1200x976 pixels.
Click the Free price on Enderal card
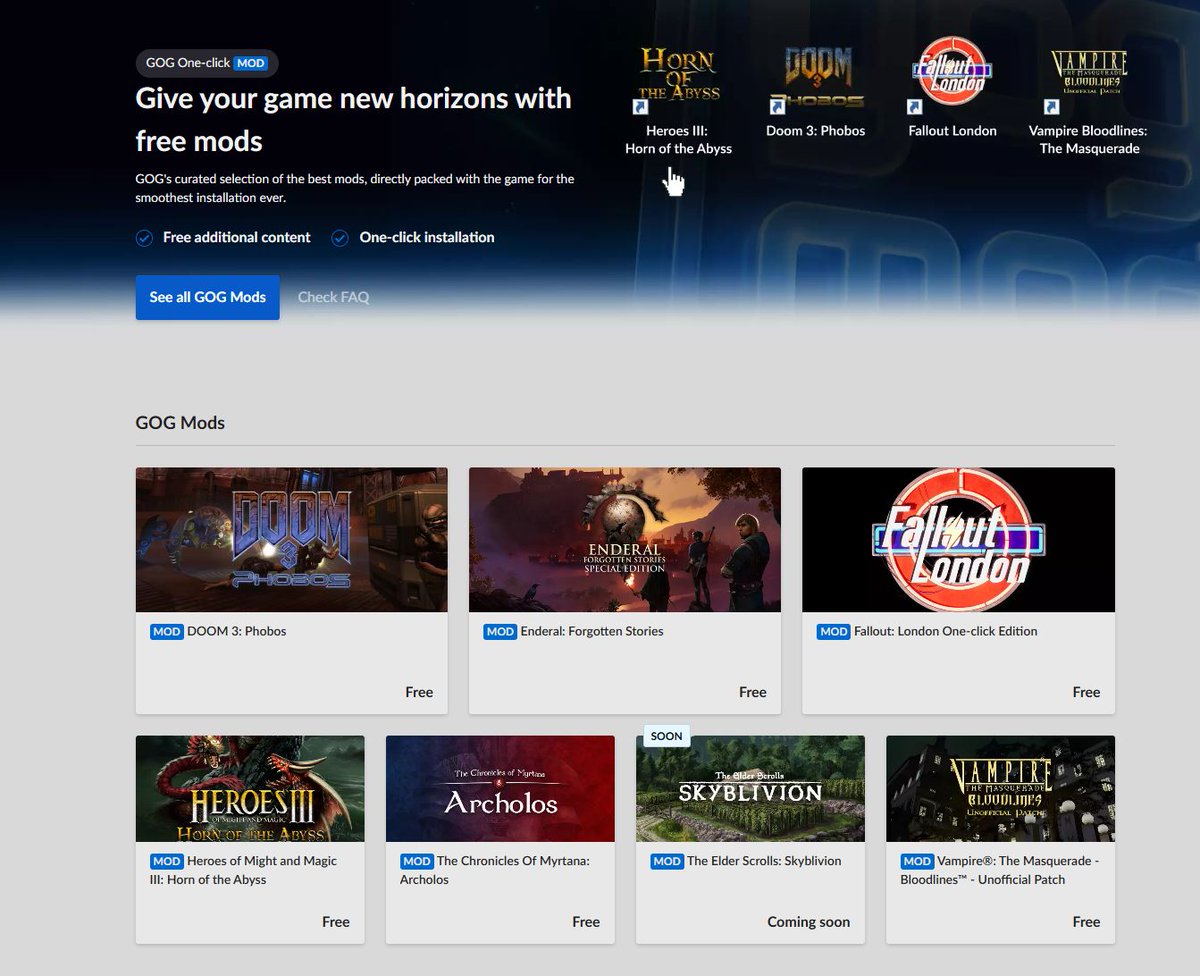coord(753,692)
